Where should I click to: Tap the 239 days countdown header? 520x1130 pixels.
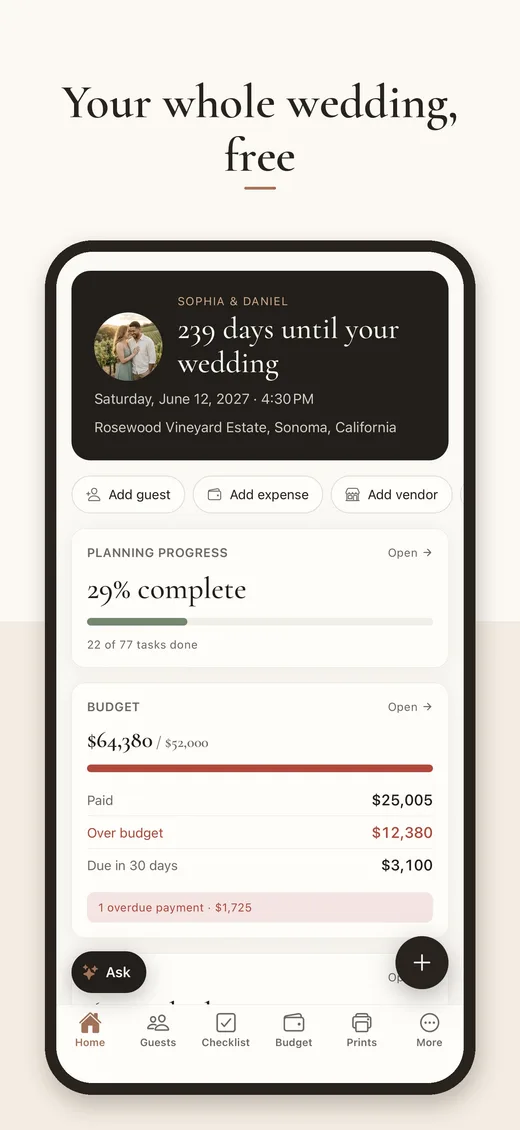(288, 347)
